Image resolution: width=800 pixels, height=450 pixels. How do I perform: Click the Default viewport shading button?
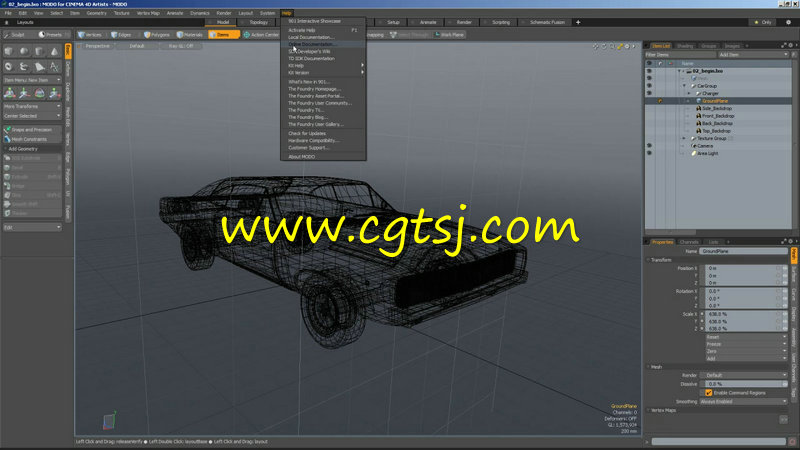(x=137, y=46)
